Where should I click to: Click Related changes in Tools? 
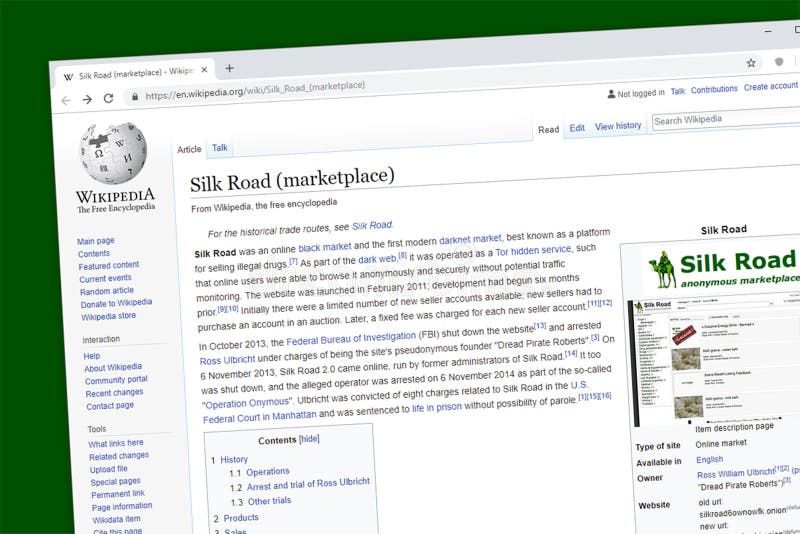pos(119,456)
